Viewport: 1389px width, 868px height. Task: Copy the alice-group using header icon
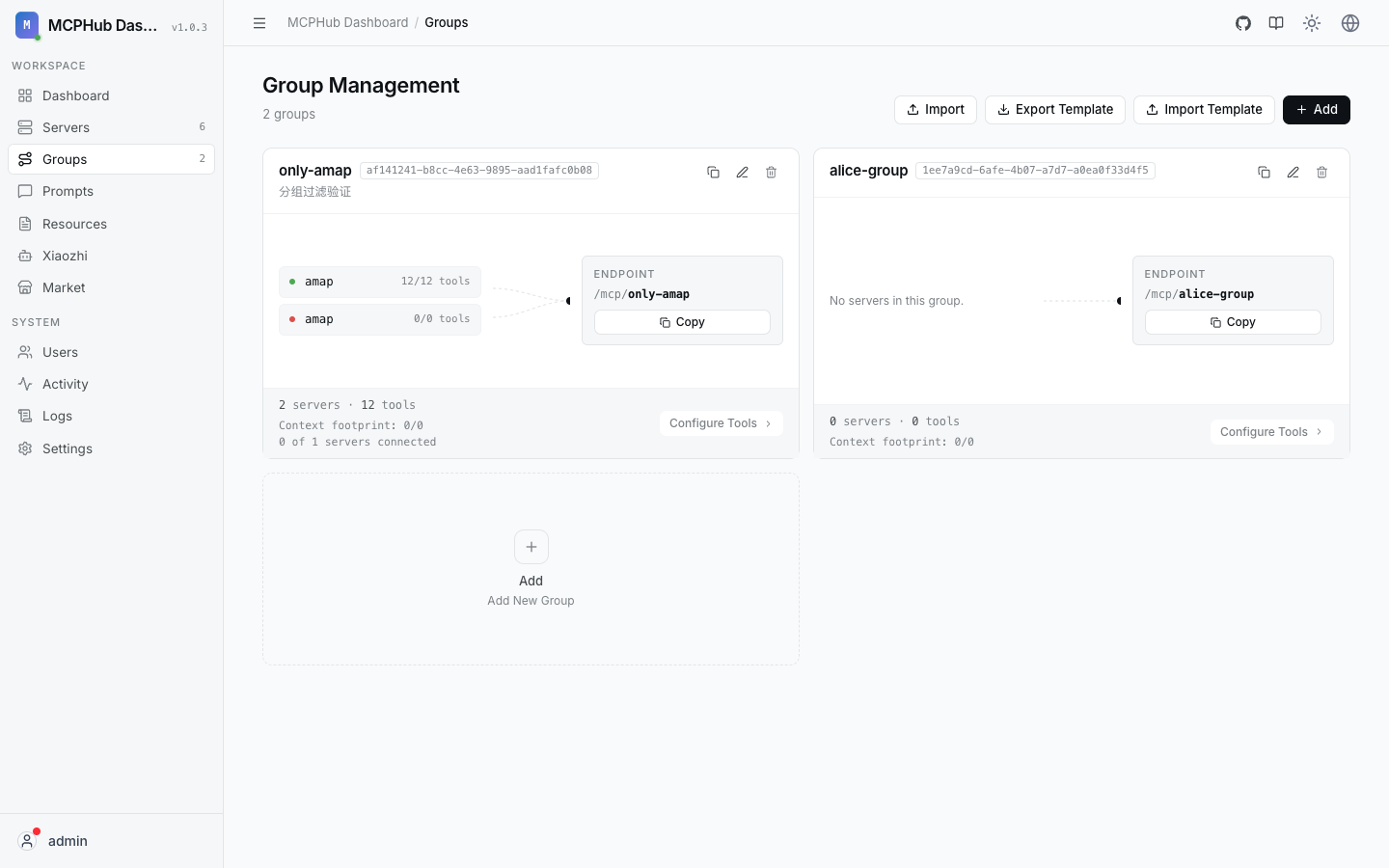tap(1265, 172)
